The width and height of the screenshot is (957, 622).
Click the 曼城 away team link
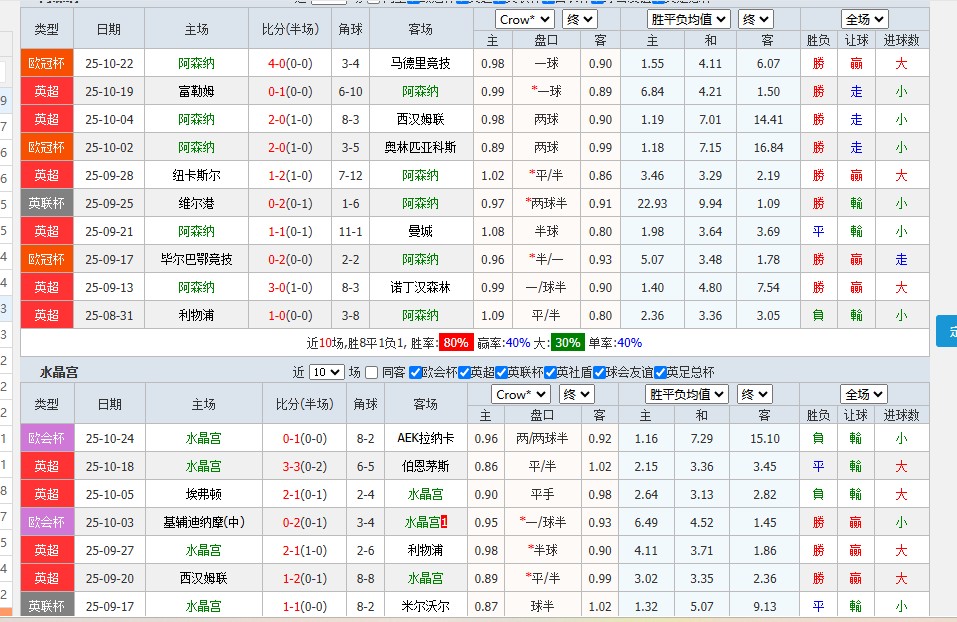tap(419, 231)
